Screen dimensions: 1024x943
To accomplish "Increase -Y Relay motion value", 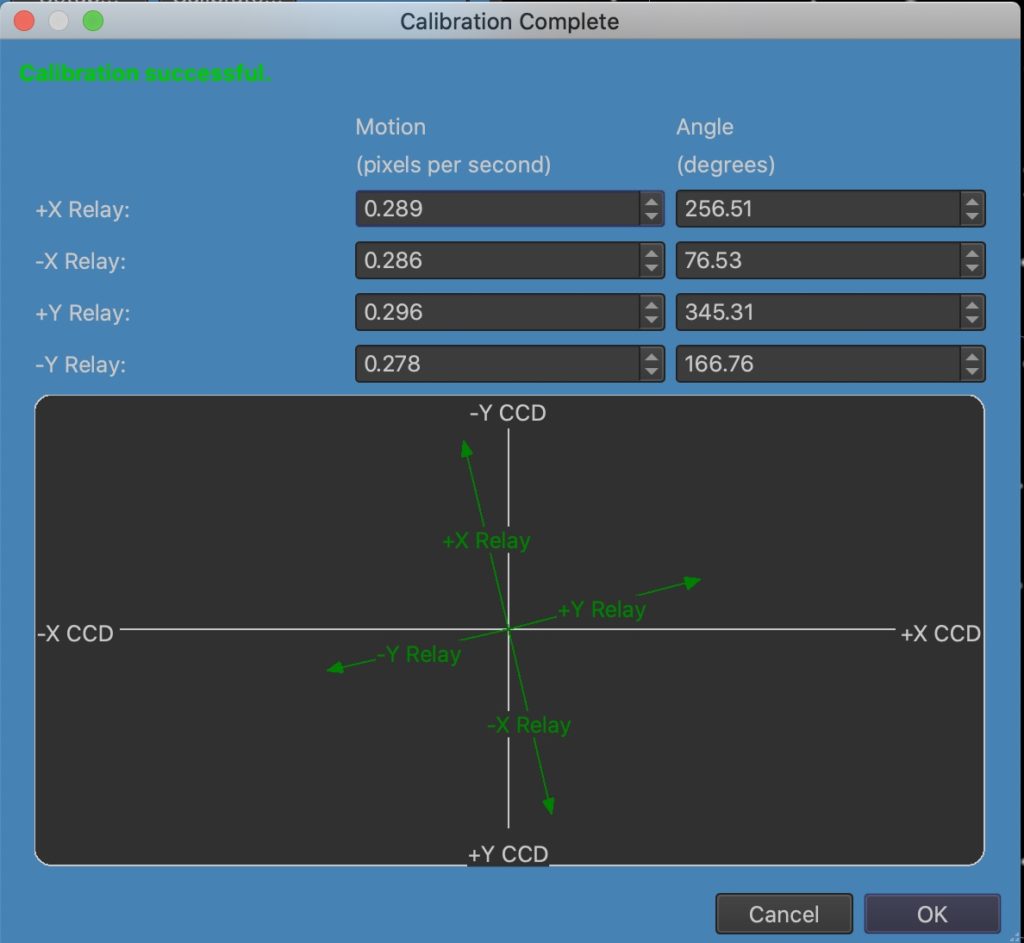I will [651, 357].
